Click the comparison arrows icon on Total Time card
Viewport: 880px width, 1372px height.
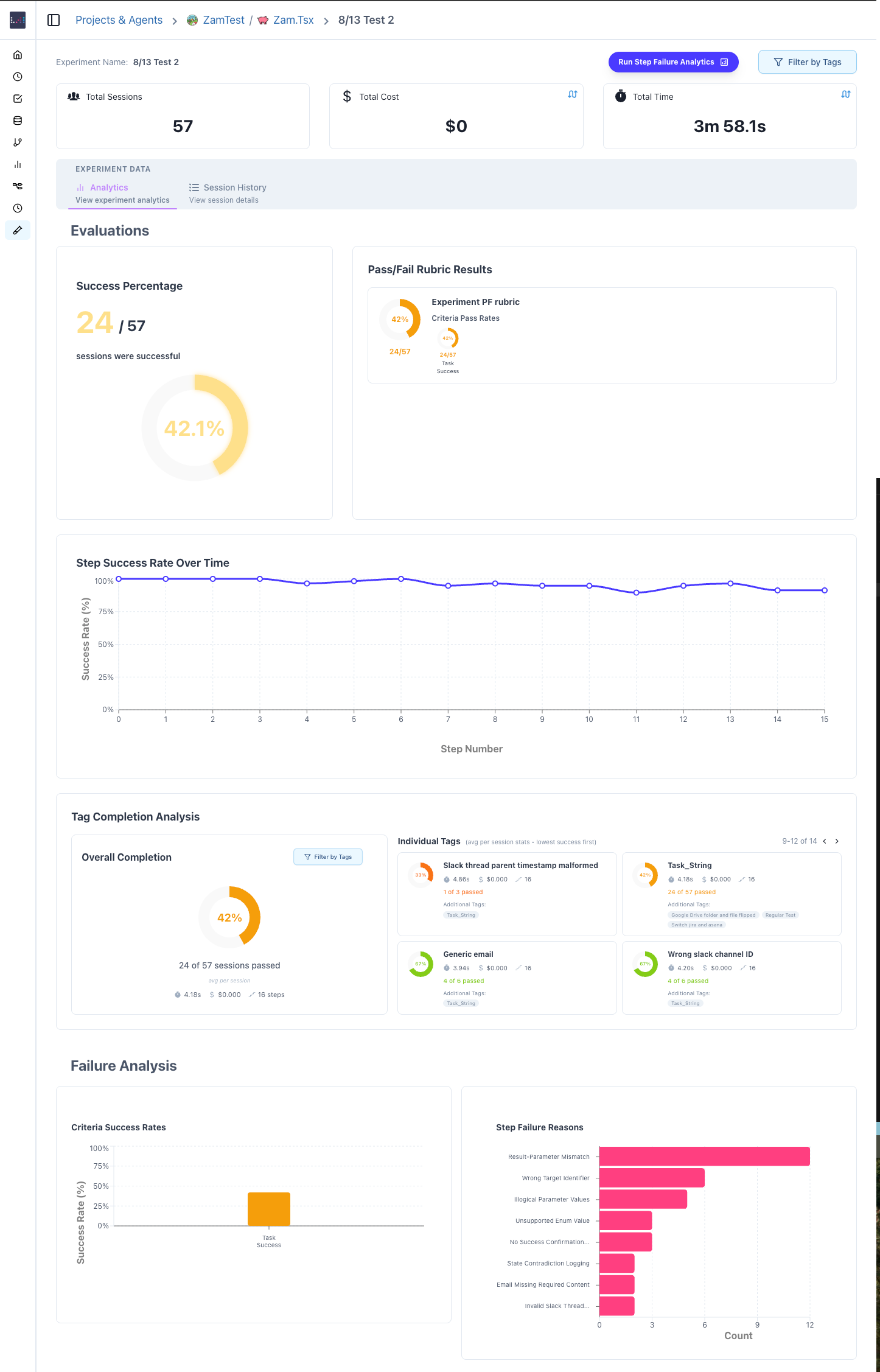click(x=845, y=94)
